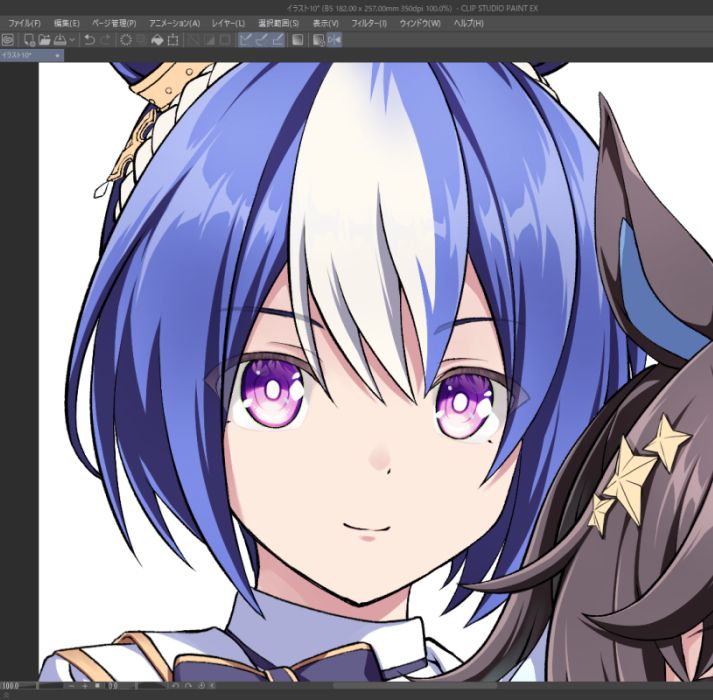Viewport: 713px width, 700px height.
Task: Click the zoom value 100.0 field
Action: (10, 686)
